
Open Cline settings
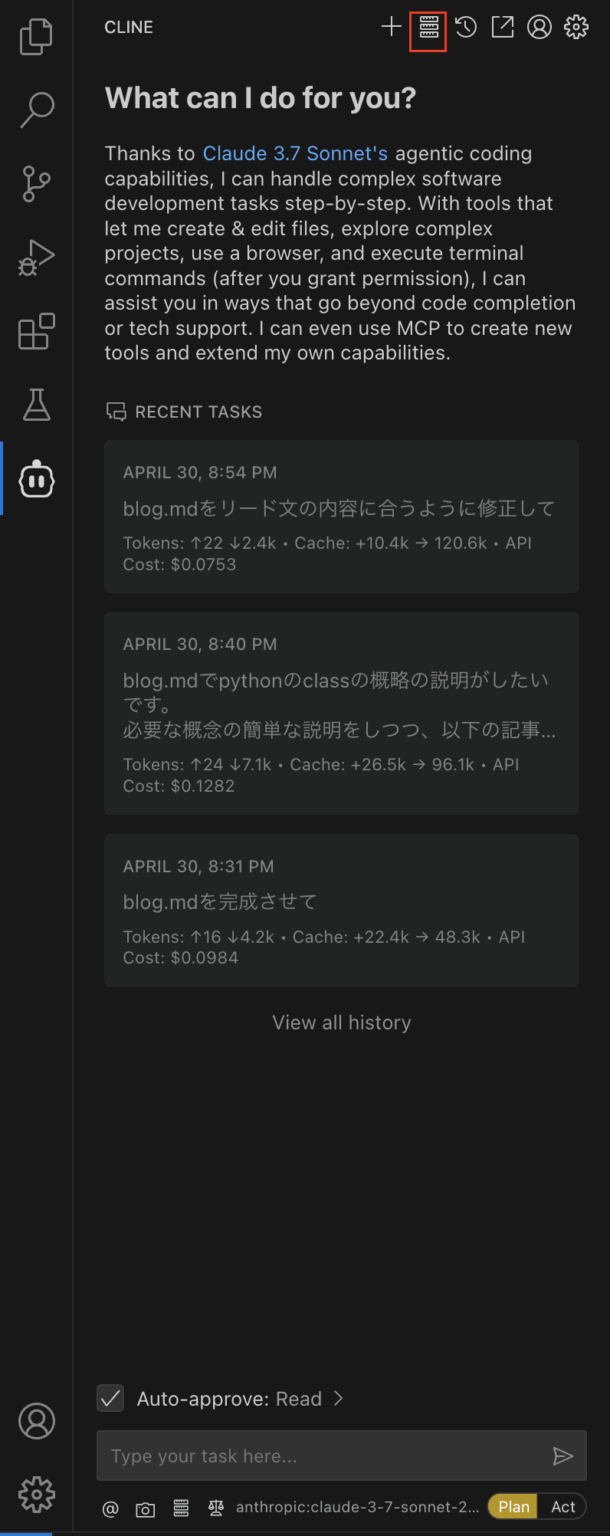[576, 27]
